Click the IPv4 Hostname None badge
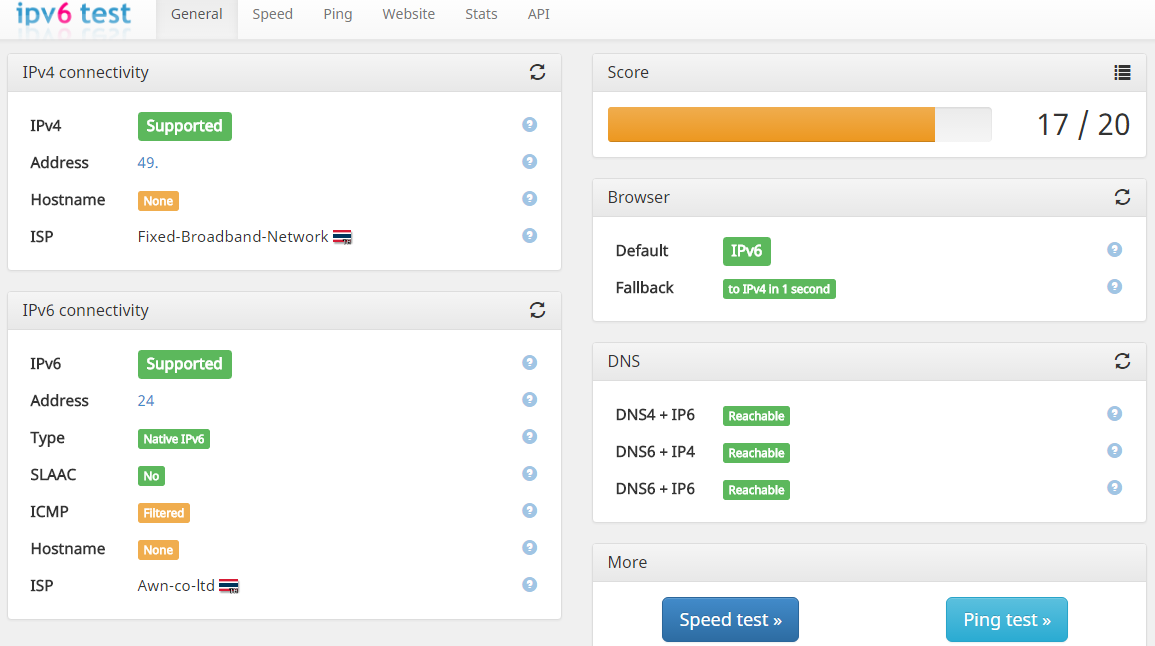 pyautogui.click(x=158, y=200)
